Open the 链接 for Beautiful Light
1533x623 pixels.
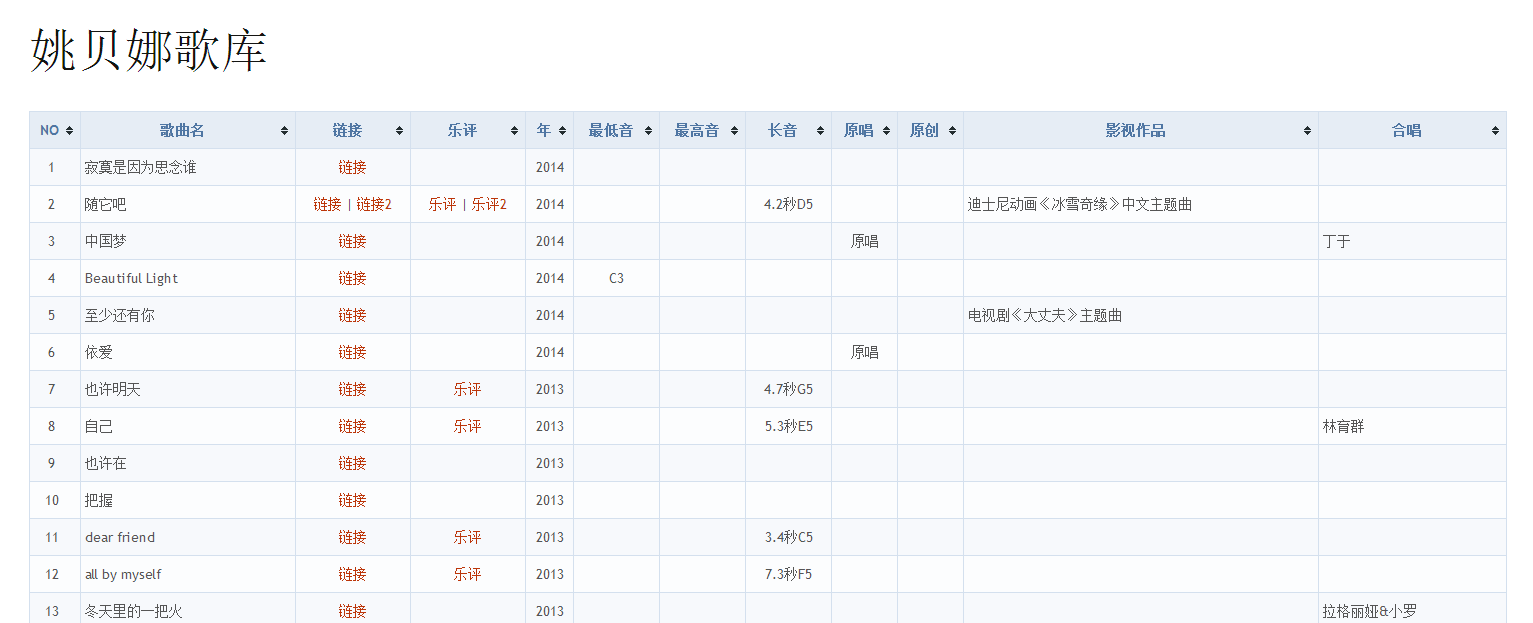point(352,279)
